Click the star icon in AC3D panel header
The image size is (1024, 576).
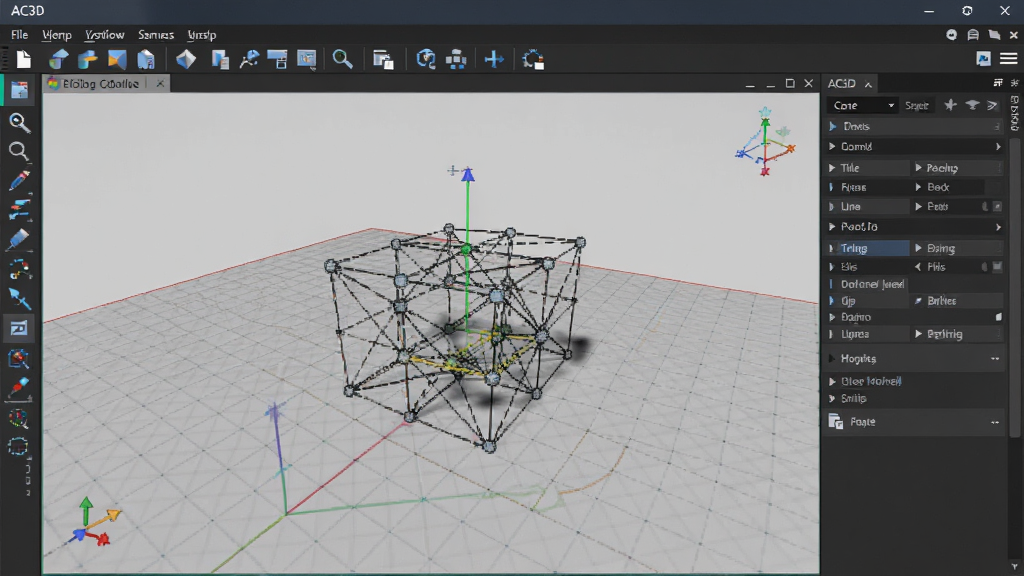tap(950, 105)
